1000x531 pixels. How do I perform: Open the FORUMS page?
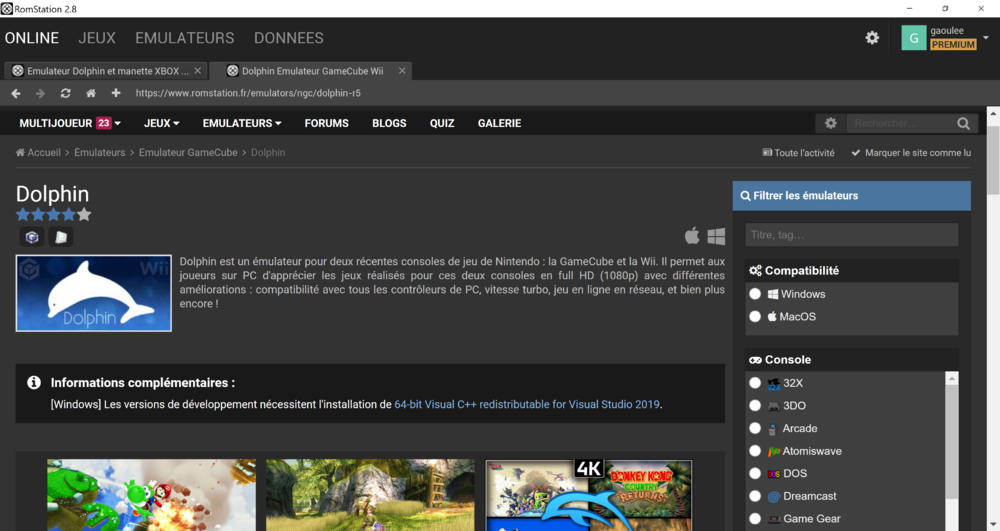pyautogui.click(x=327, y=123)
